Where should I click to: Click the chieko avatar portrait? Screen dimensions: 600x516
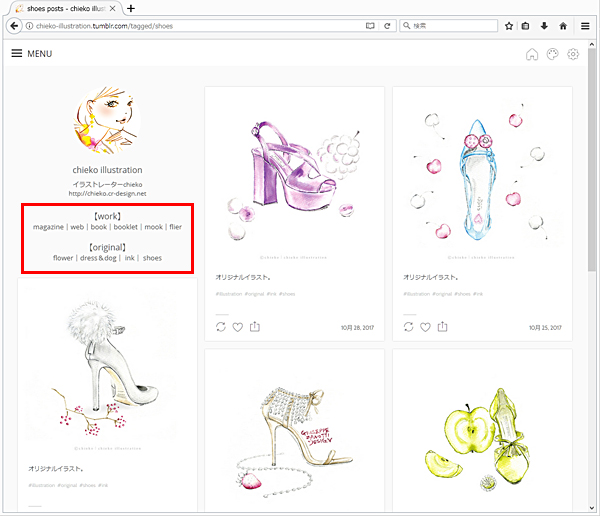pos(107,120)
